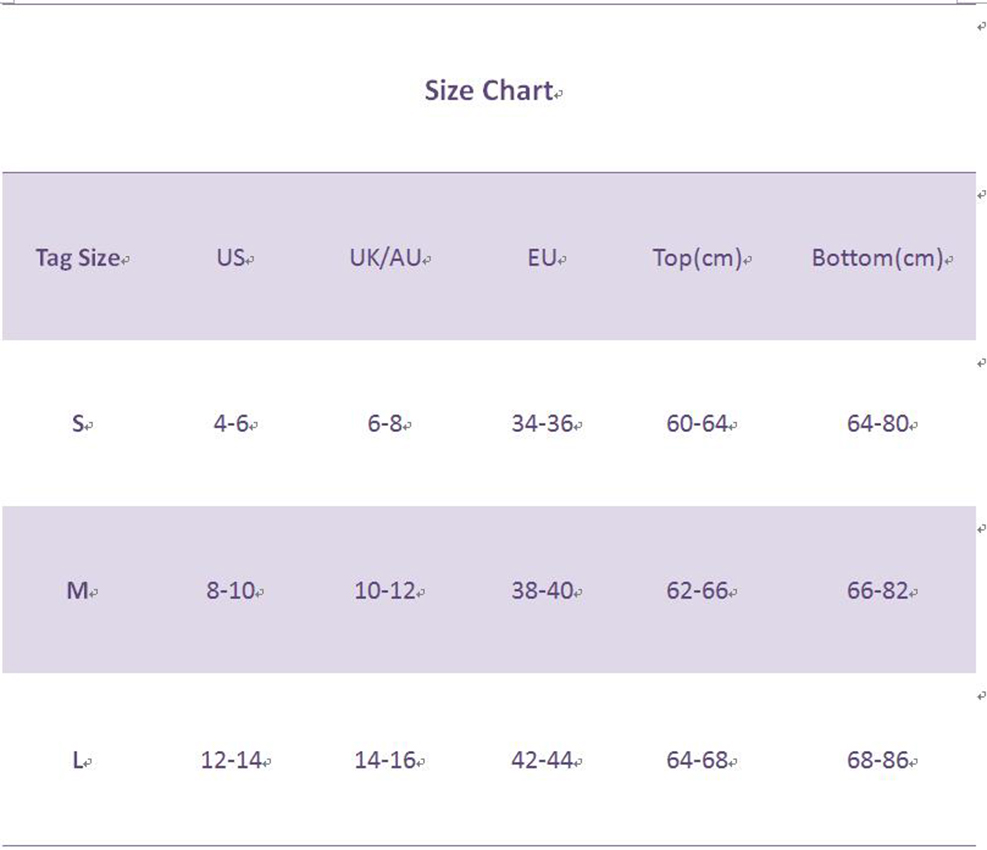Select the 12-14 US size cell
The height and width of the screenshot is (850, 987).
[232, 761]
